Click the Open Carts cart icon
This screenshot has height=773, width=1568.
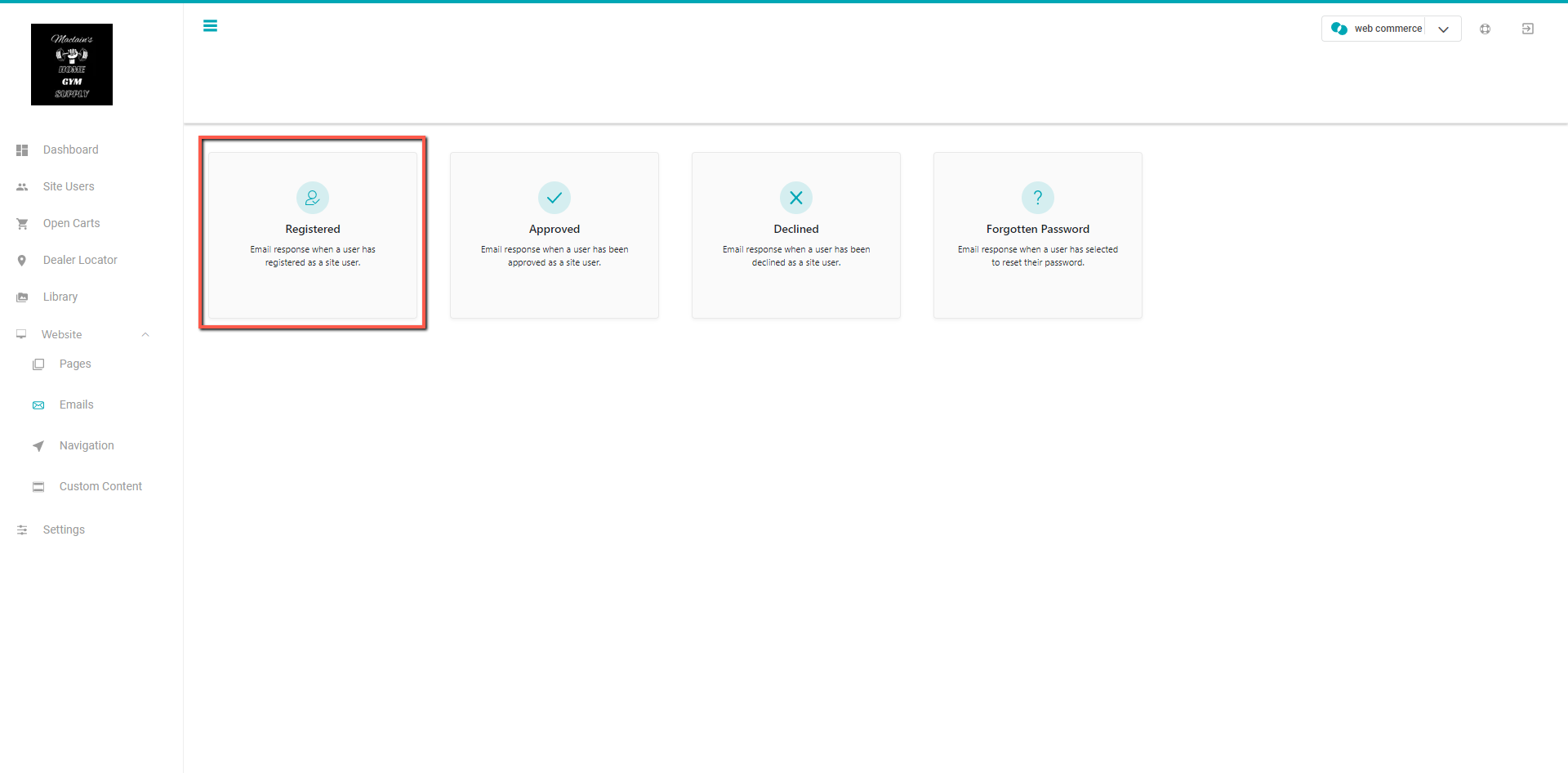(22, 224)
